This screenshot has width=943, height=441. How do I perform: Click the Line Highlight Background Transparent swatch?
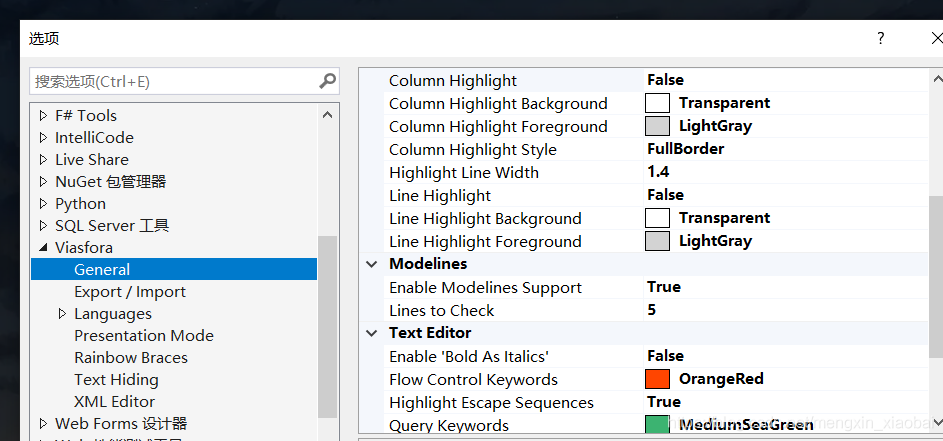coord(657,218)
